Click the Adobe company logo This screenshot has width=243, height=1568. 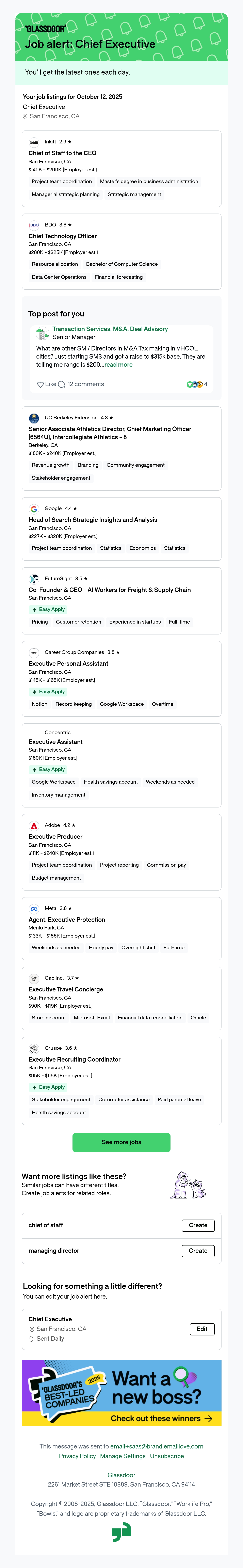(34, 826)
